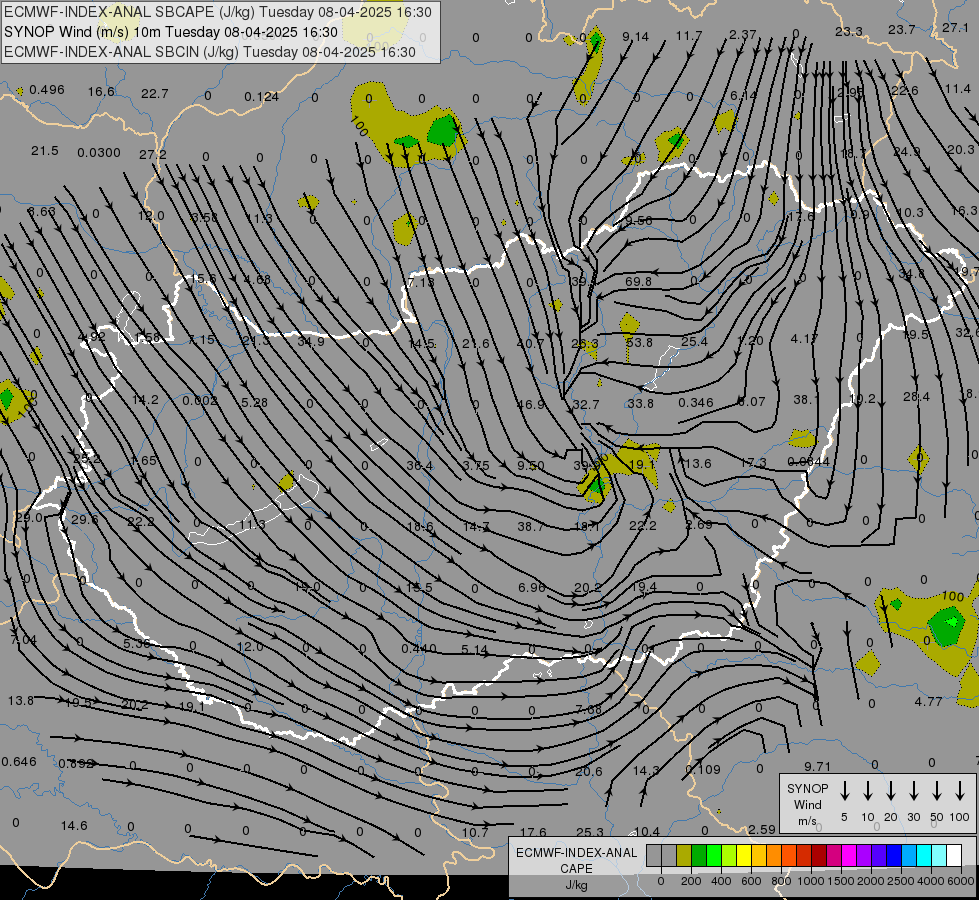Click the 100 m/s wind arrow in legend
Viewport: 979px width, 900px height.
[x=960, y=790]
